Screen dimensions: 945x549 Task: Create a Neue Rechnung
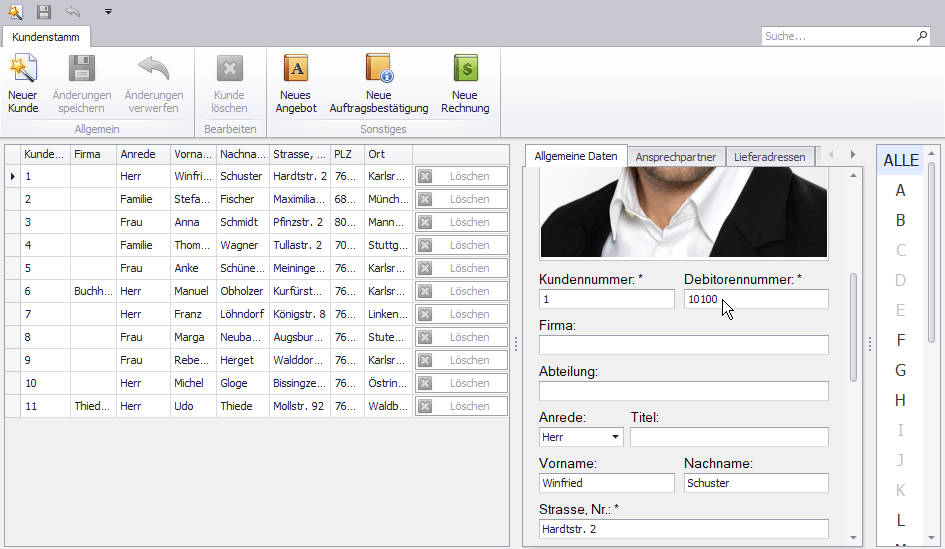click(x=465, y=84)
